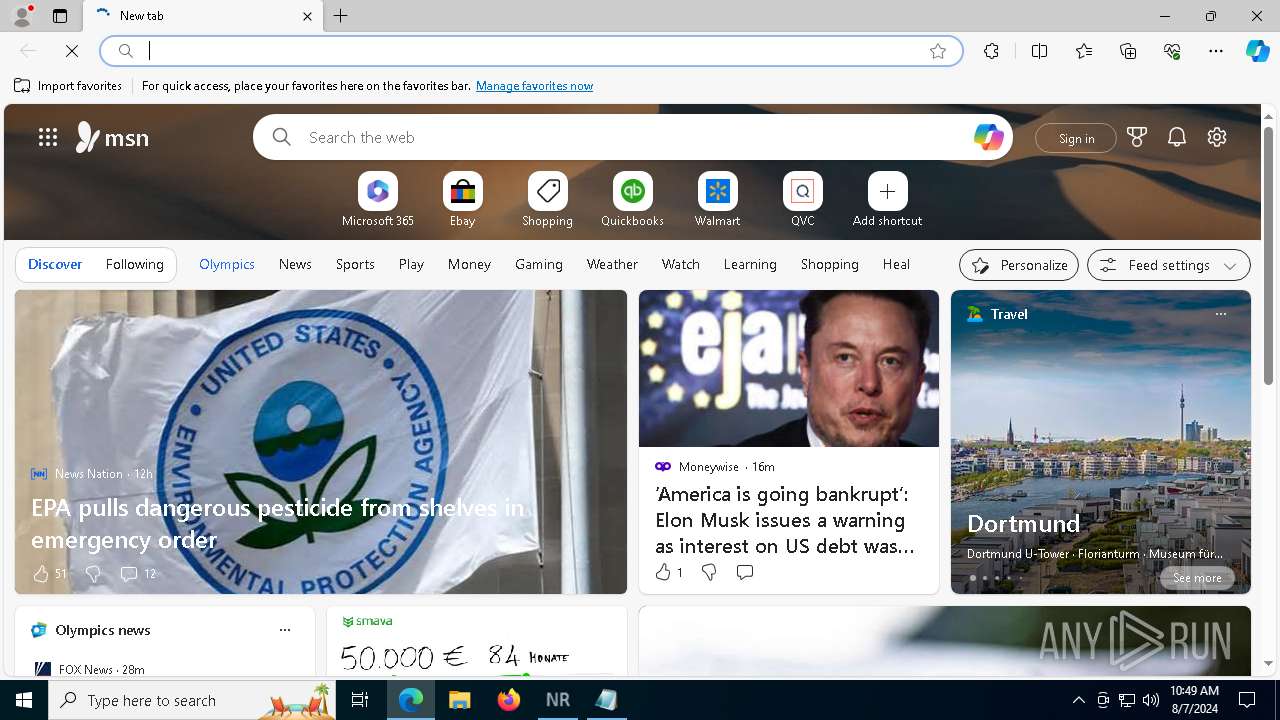
Task: Open Collections in the Edge toolbar
Action: coord(1128,51)
